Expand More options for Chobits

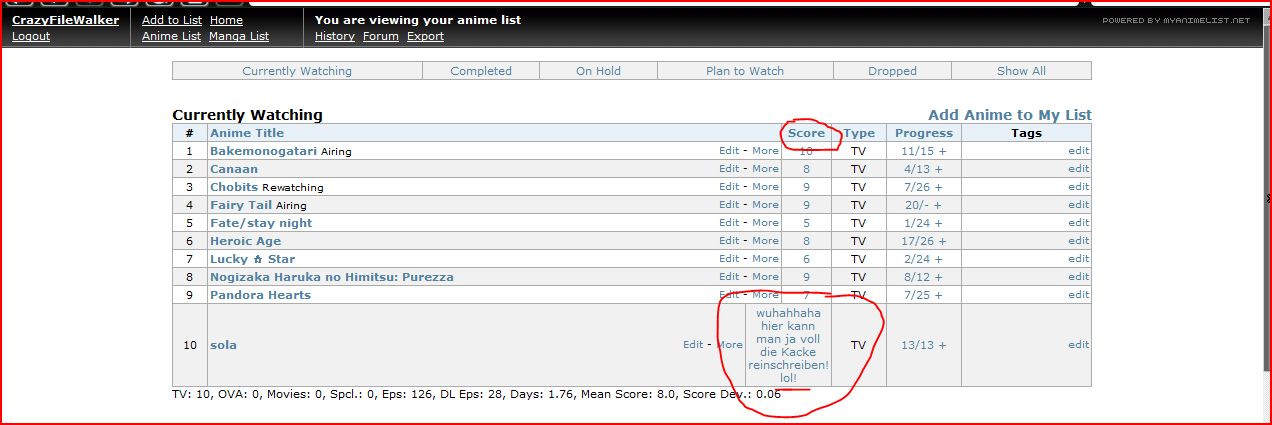pyautogui.click(x=765, y=187)
